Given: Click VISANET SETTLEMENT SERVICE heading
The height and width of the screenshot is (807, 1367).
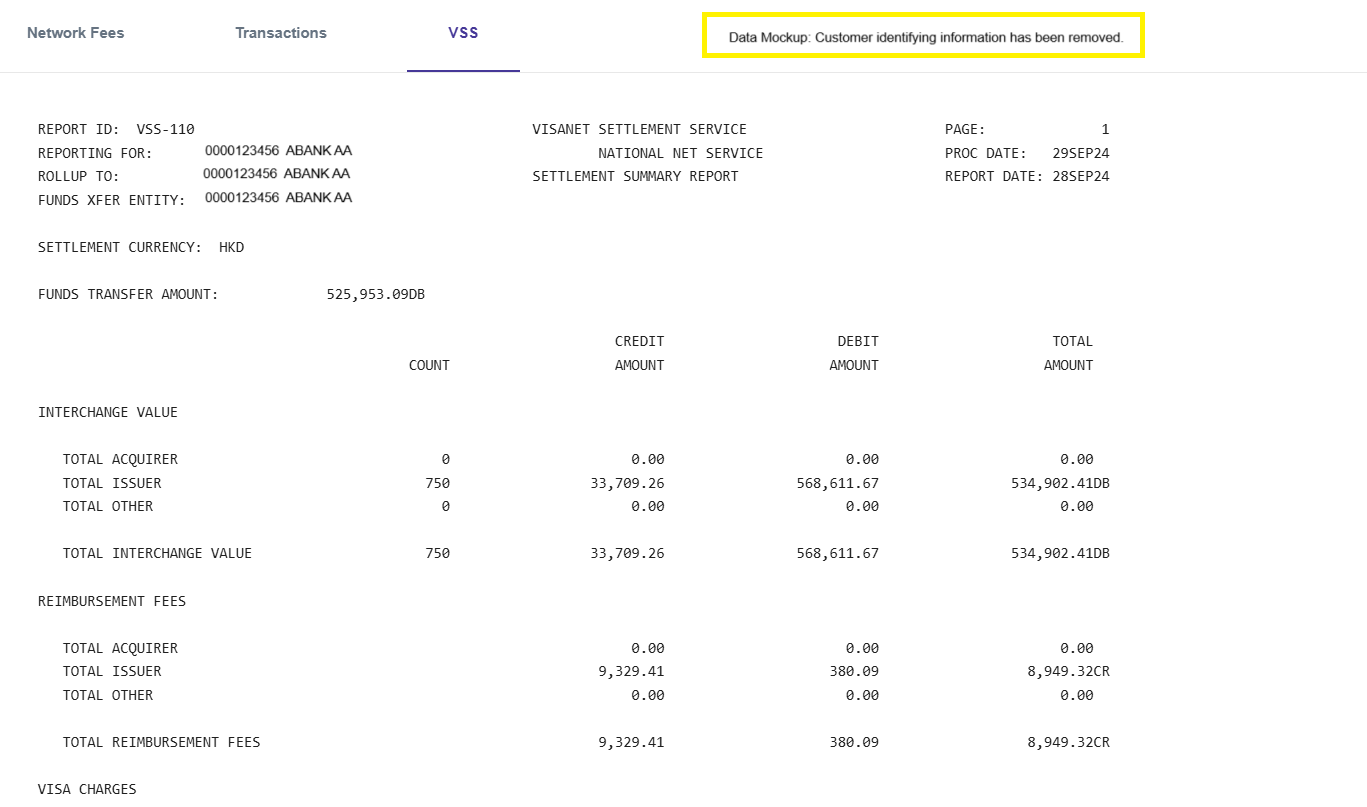Looking at the screenshot, I should (x=639, y=129).
